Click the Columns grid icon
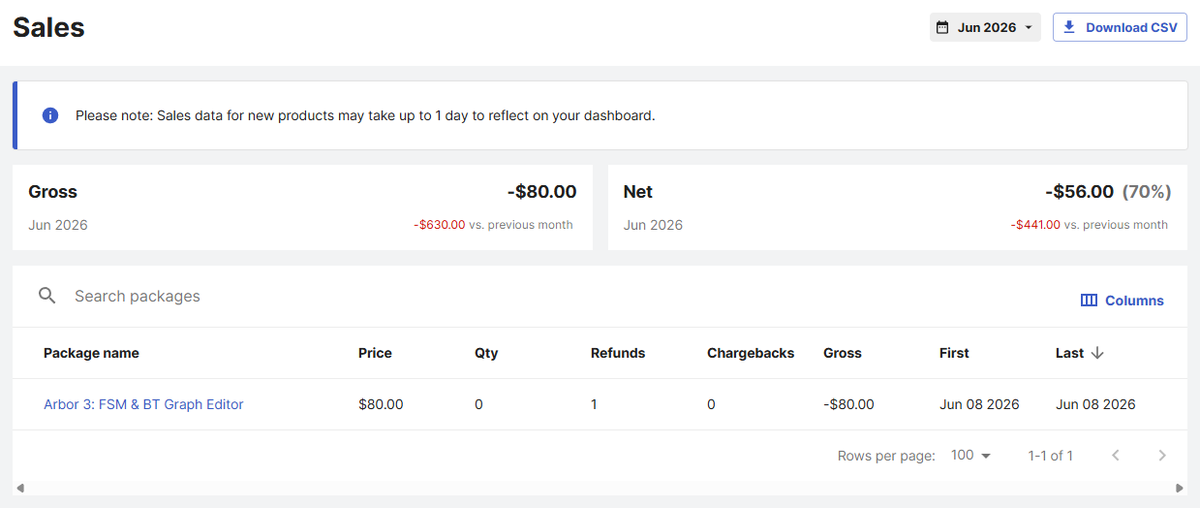Screen dimensions: 1200x508 (x=1089, y=300)
